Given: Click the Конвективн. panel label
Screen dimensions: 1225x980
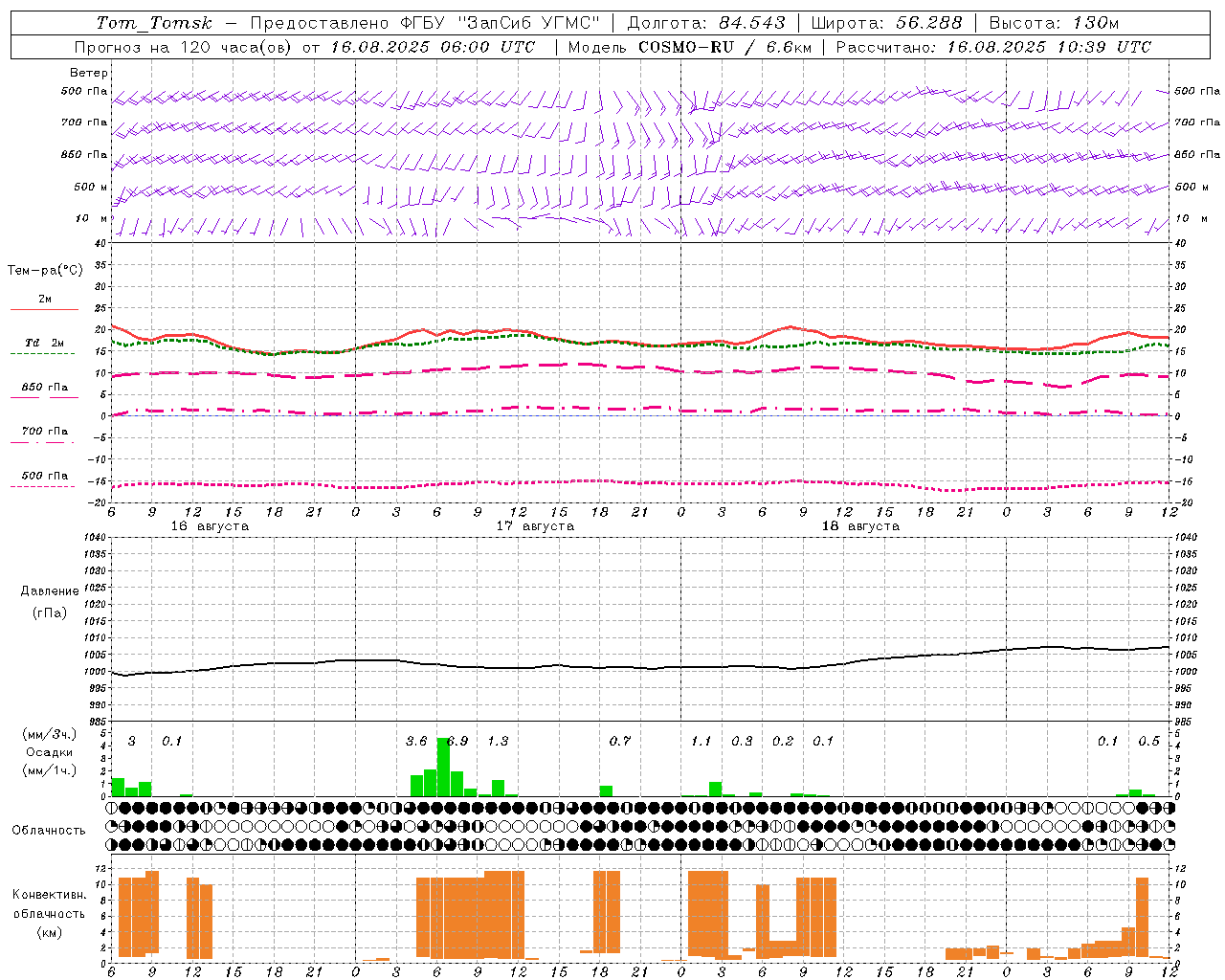Looking at the screenshot, I should pos(49,895).
